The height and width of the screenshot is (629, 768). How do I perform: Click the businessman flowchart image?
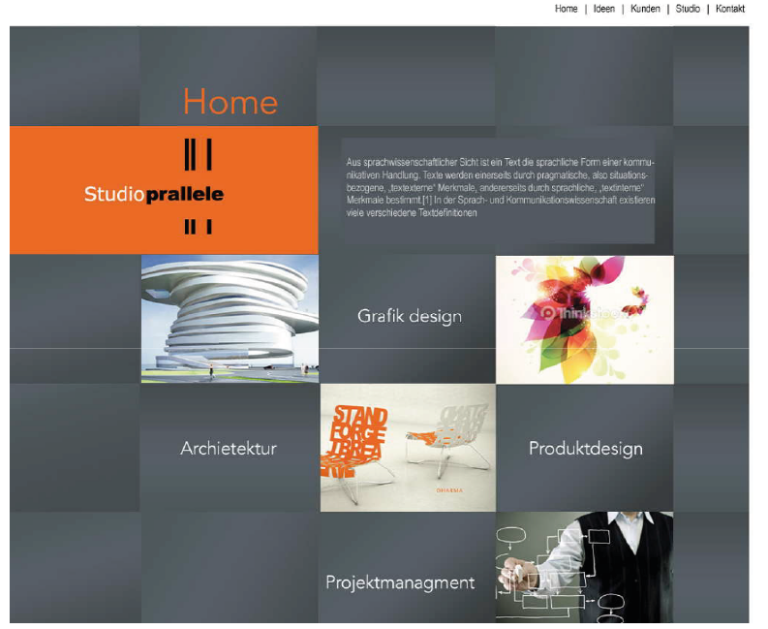click(584, 566)
